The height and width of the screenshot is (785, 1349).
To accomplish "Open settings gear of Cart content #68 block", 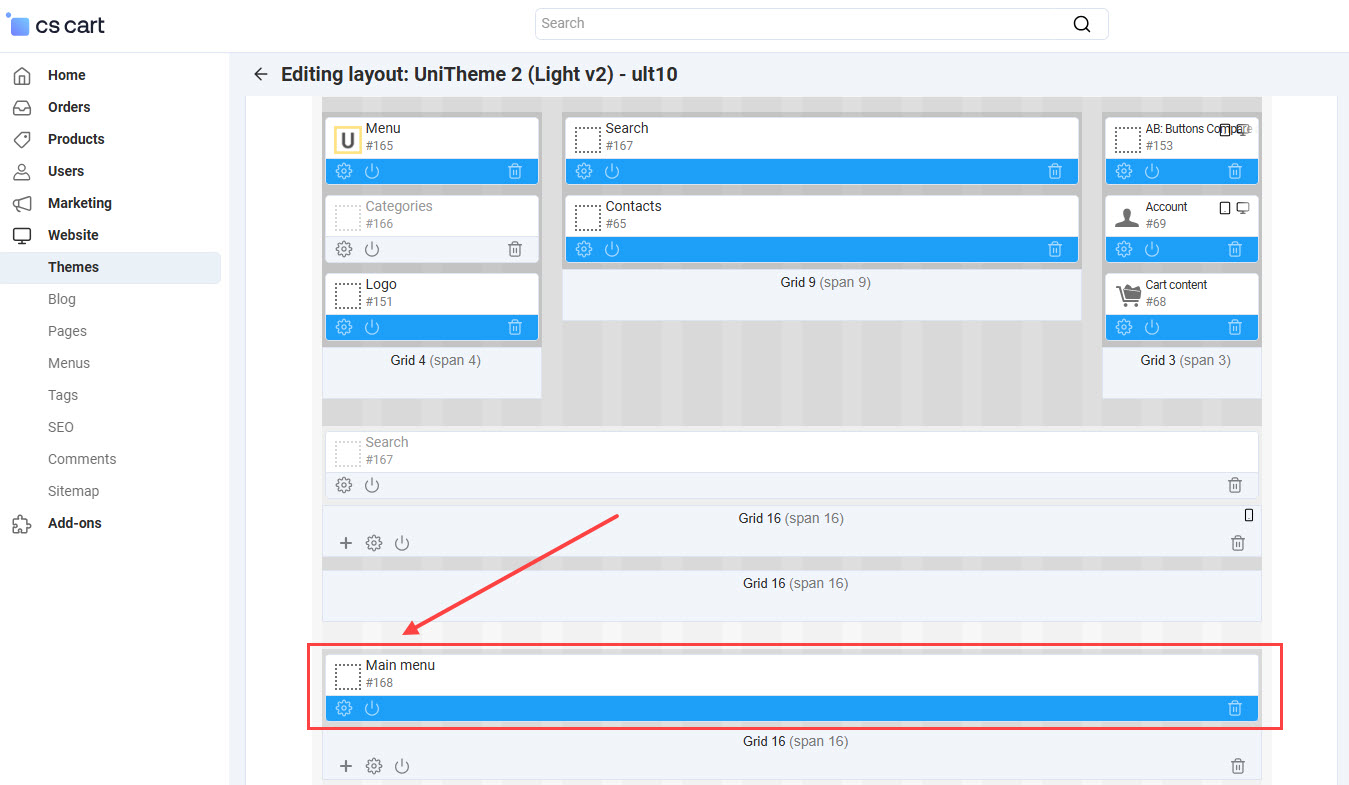I will [x=1124, y=327].
